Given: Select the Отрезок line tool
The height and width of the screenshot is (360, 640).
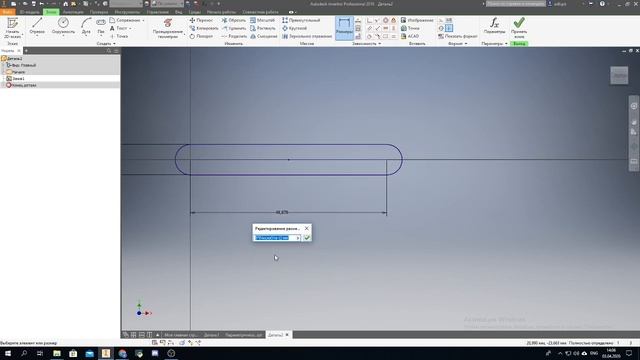Looking at the screenshot, I should click(37, 26).
